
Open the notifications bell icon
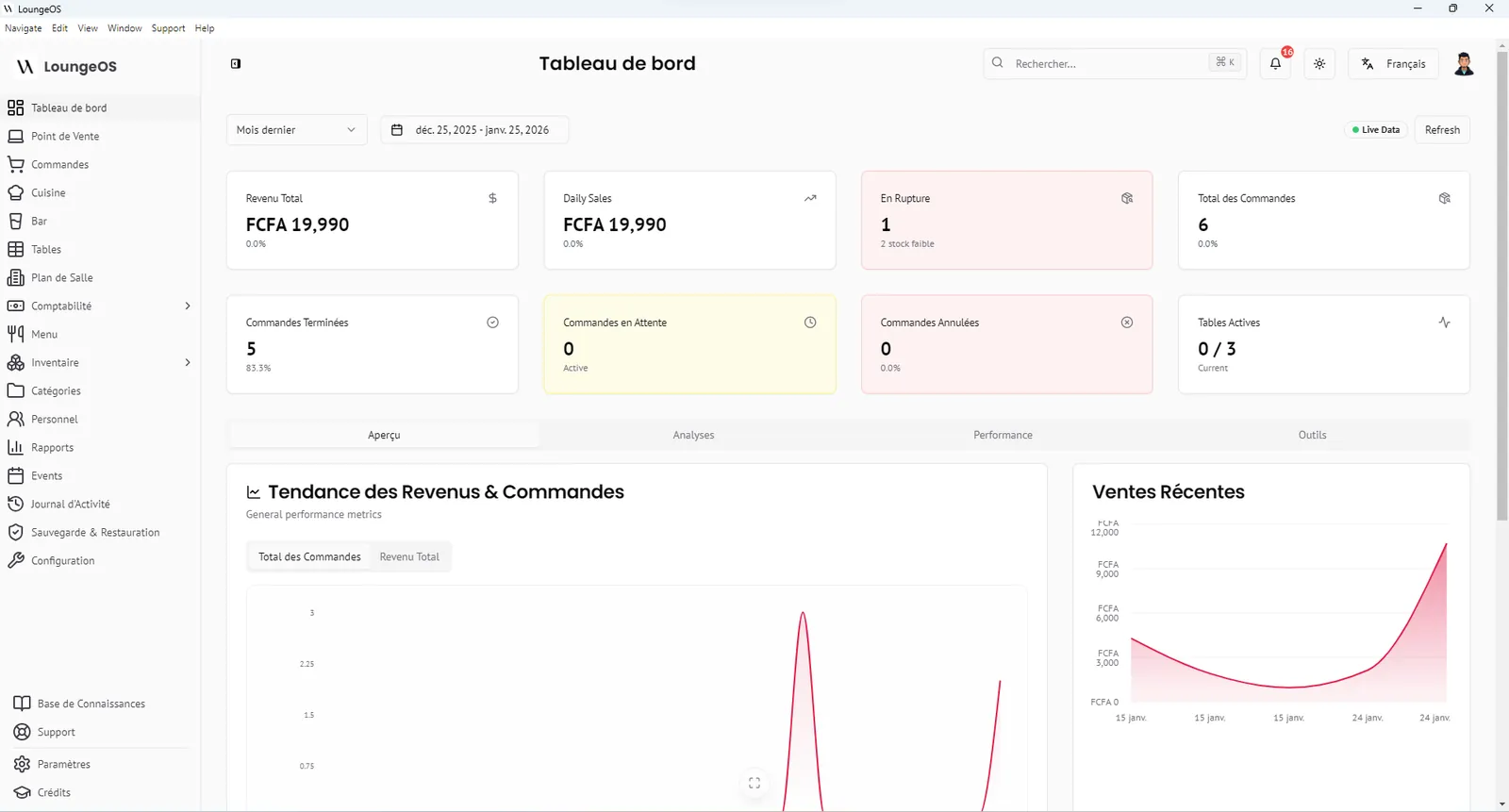1275,64
